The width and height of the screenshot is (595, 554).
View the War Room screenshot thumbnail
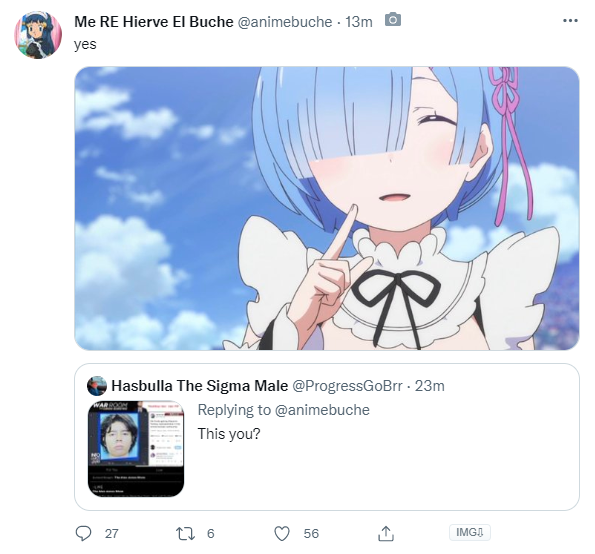click(x=136, y=449)
